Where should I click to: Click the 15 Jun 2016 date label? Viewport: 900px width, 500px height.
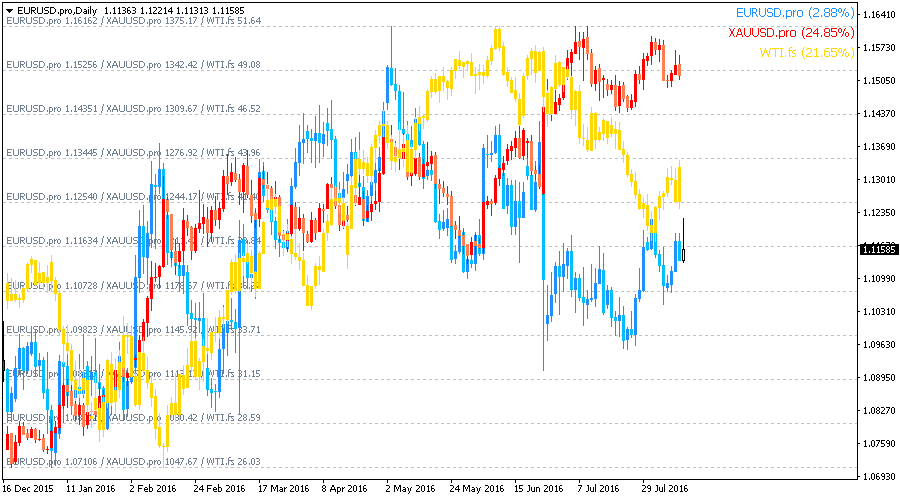click(x=539, y=489)
